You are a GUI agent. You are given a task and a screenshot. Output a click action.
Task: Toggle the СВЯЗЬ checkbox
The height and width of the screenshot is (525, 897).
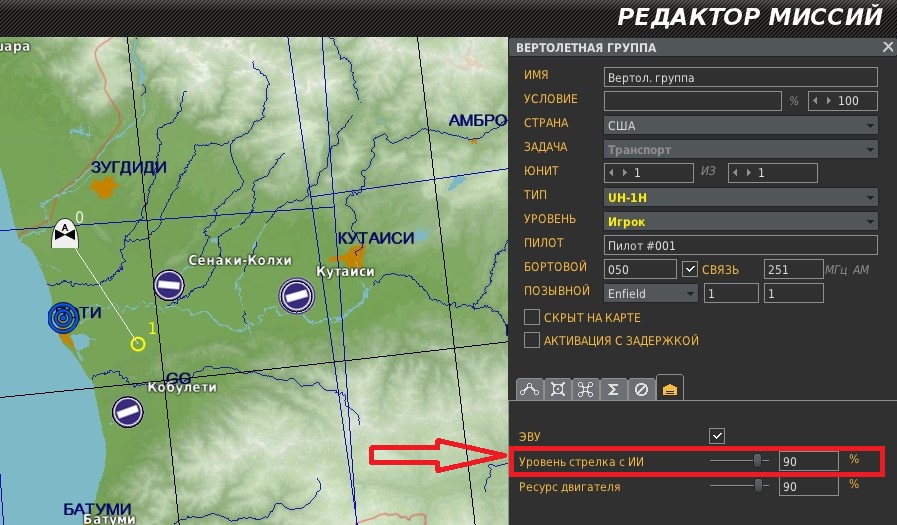(x=690, y=269)
